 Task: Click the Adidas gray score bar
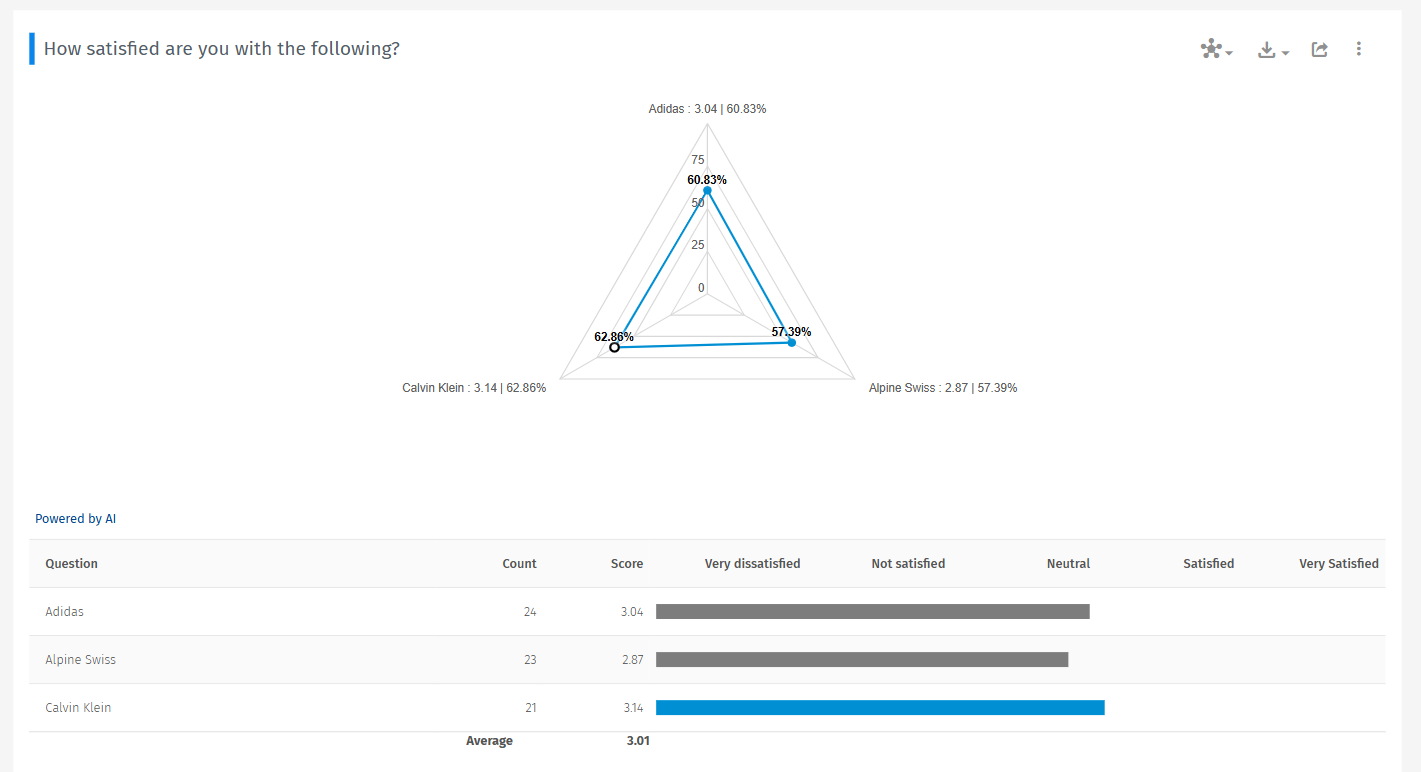tap(873, 611)
